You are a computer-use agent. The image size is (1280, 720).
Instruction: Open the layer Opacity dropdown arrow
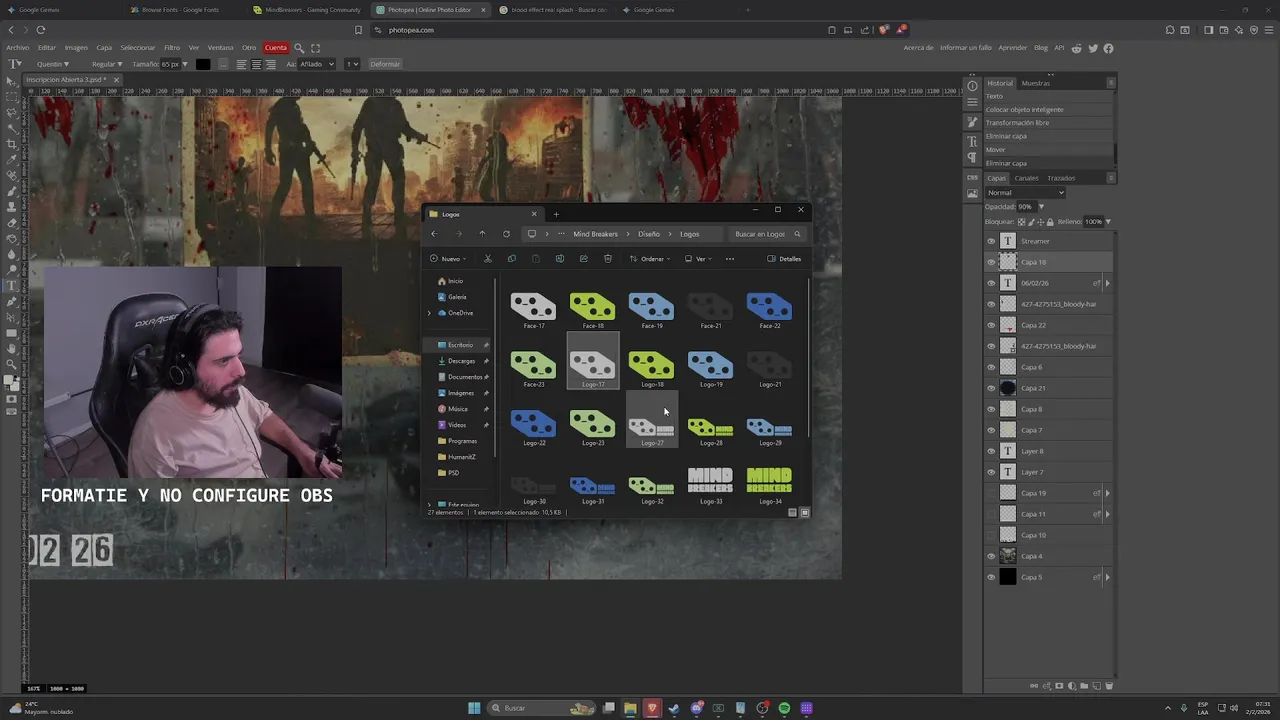coord(1041,207)
